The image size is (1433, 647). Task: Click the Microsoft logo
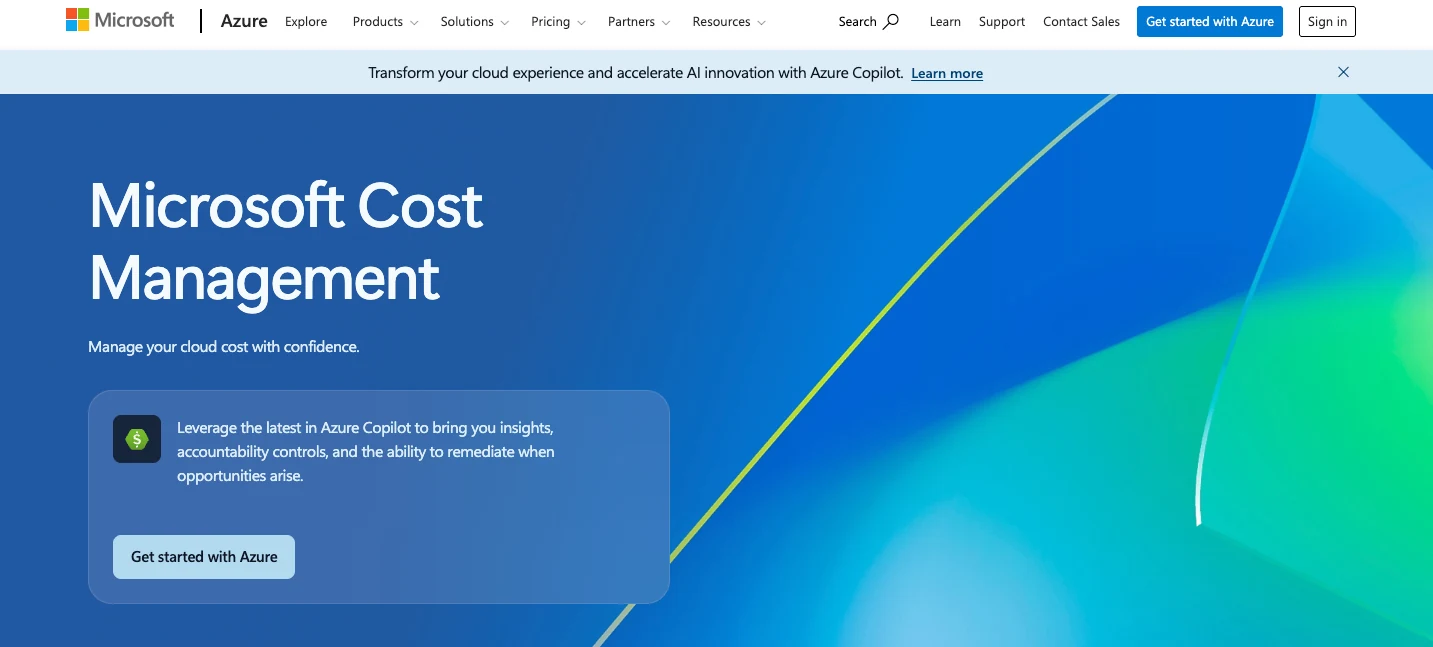120,21
